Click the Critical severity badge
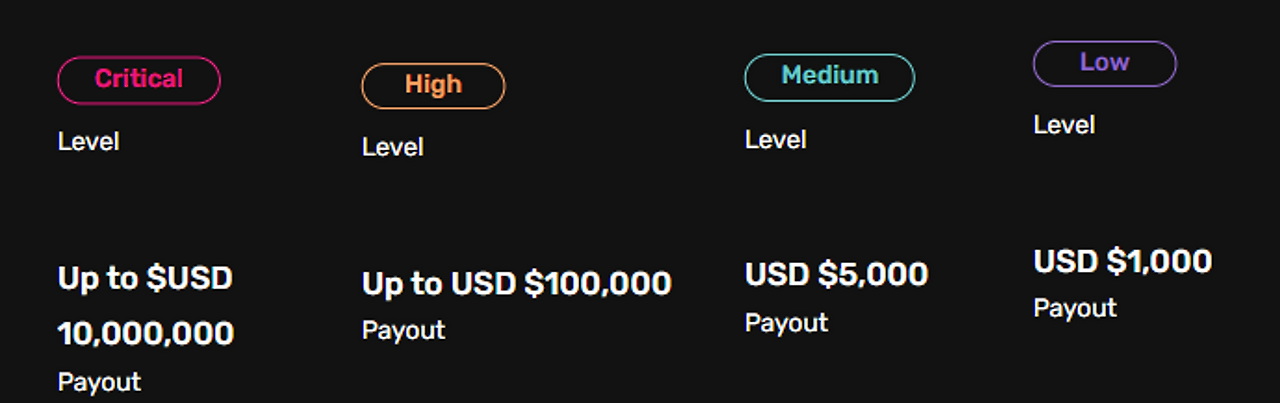1280x403 pixels. click(x=139, y=80)
